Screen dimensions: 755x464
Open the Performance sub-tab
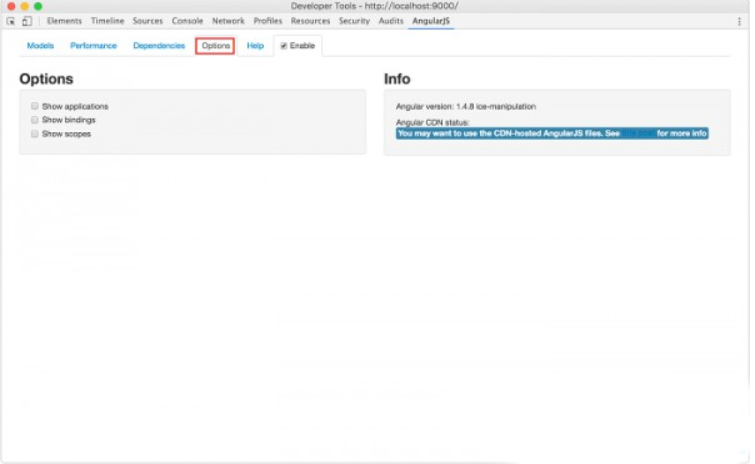tap(93, 46)
